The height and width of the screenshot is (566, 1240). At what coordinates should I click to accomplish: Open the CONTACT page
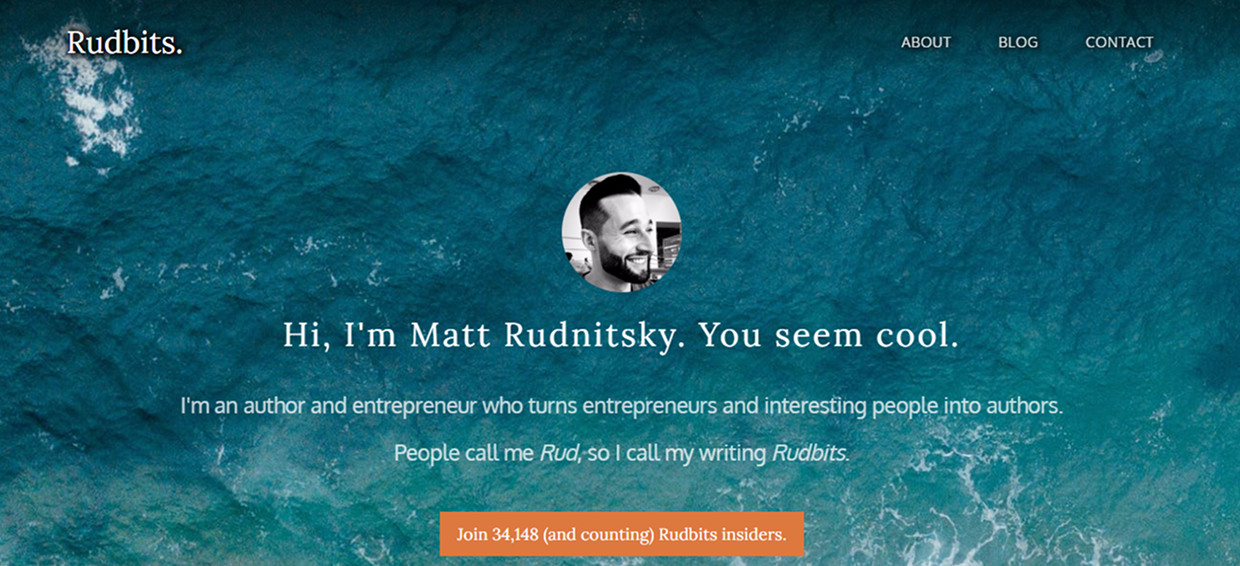[x=1119, y=42]
